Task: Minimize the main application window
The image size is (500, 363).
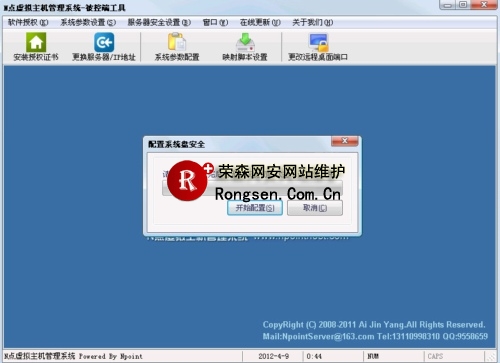Action: pyautogui.click(x=448, y=5)
